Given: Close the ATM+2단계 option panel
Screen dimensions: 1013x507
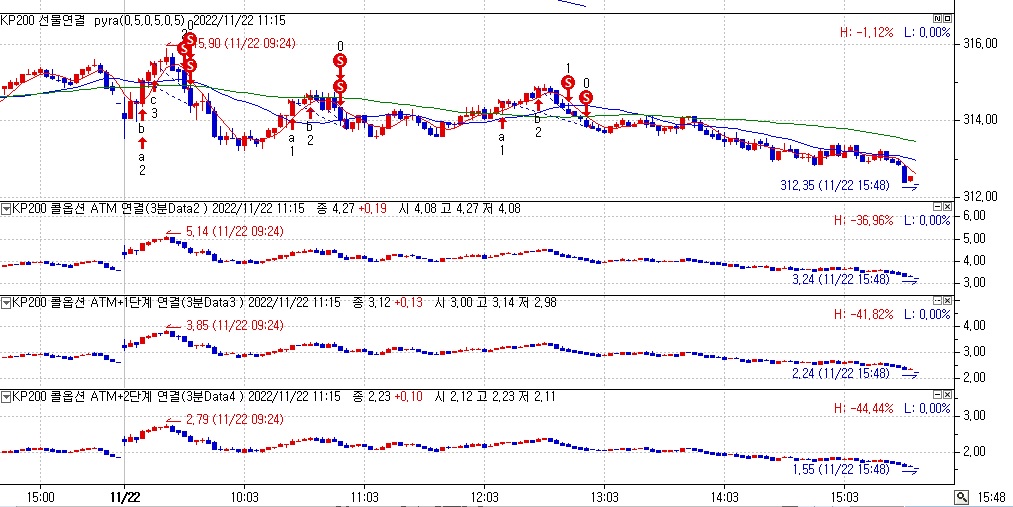Looking at the screenshot, I should click(947, 394).
